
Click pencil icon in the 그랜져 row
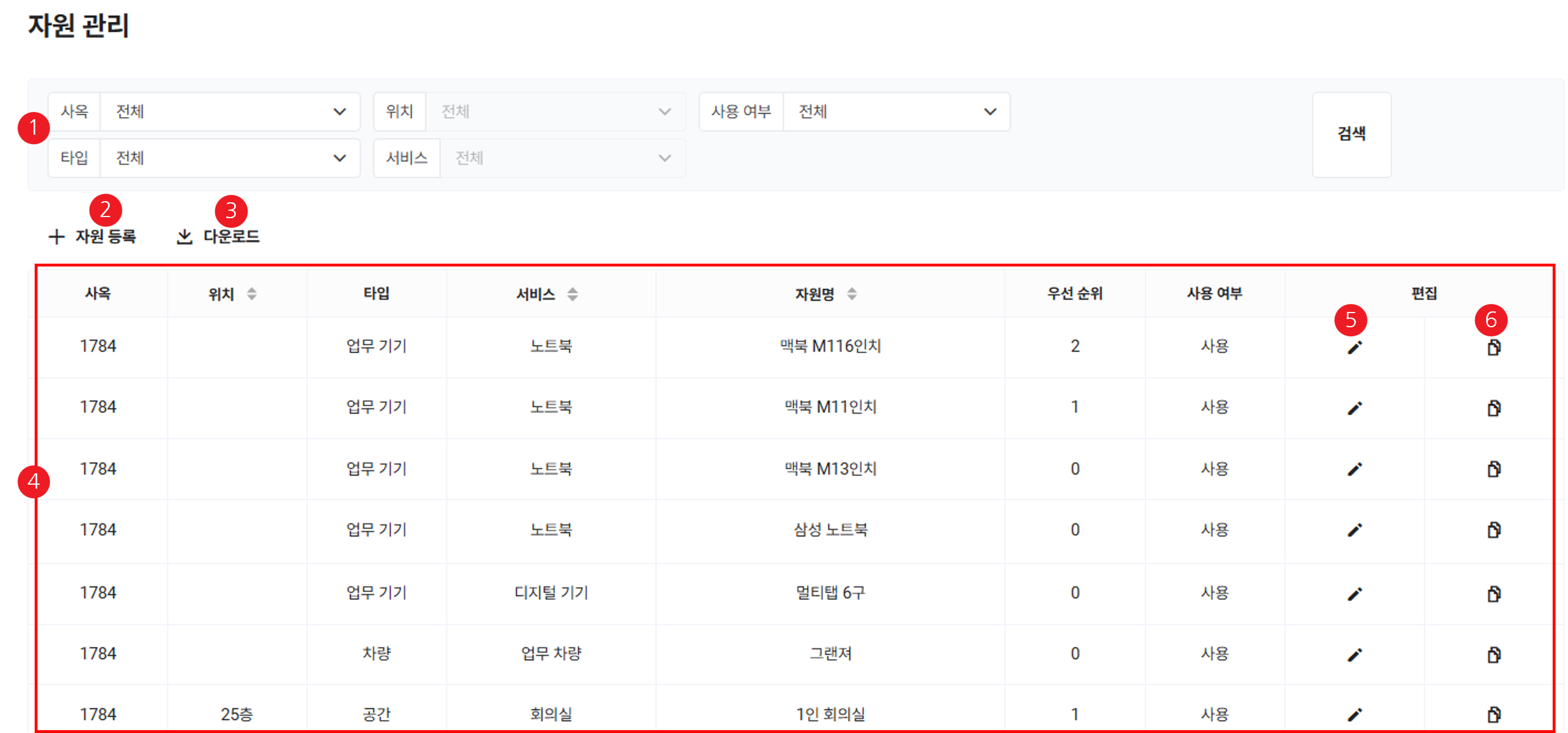1354,655
